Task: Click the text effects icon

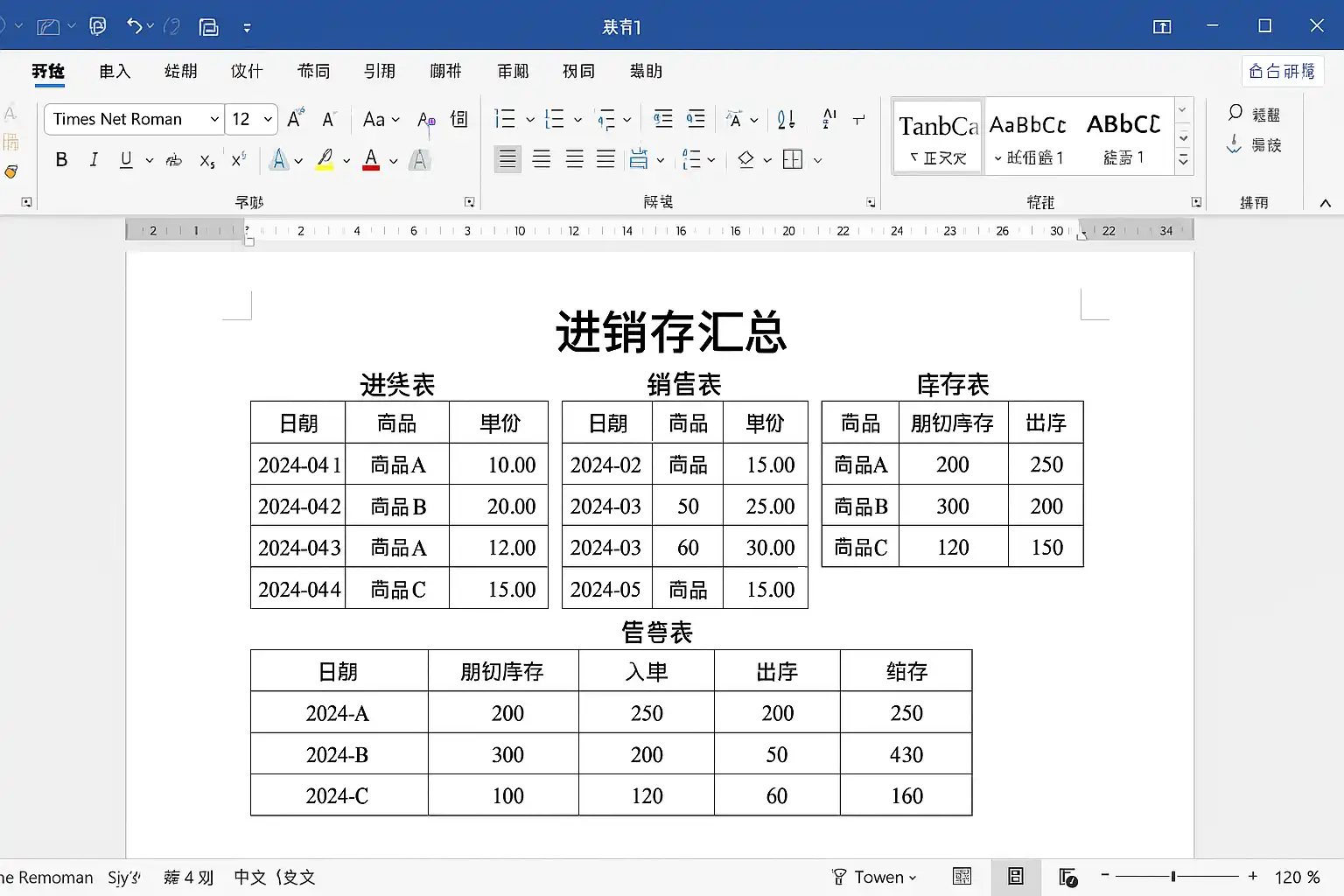Action: [279, 159]
